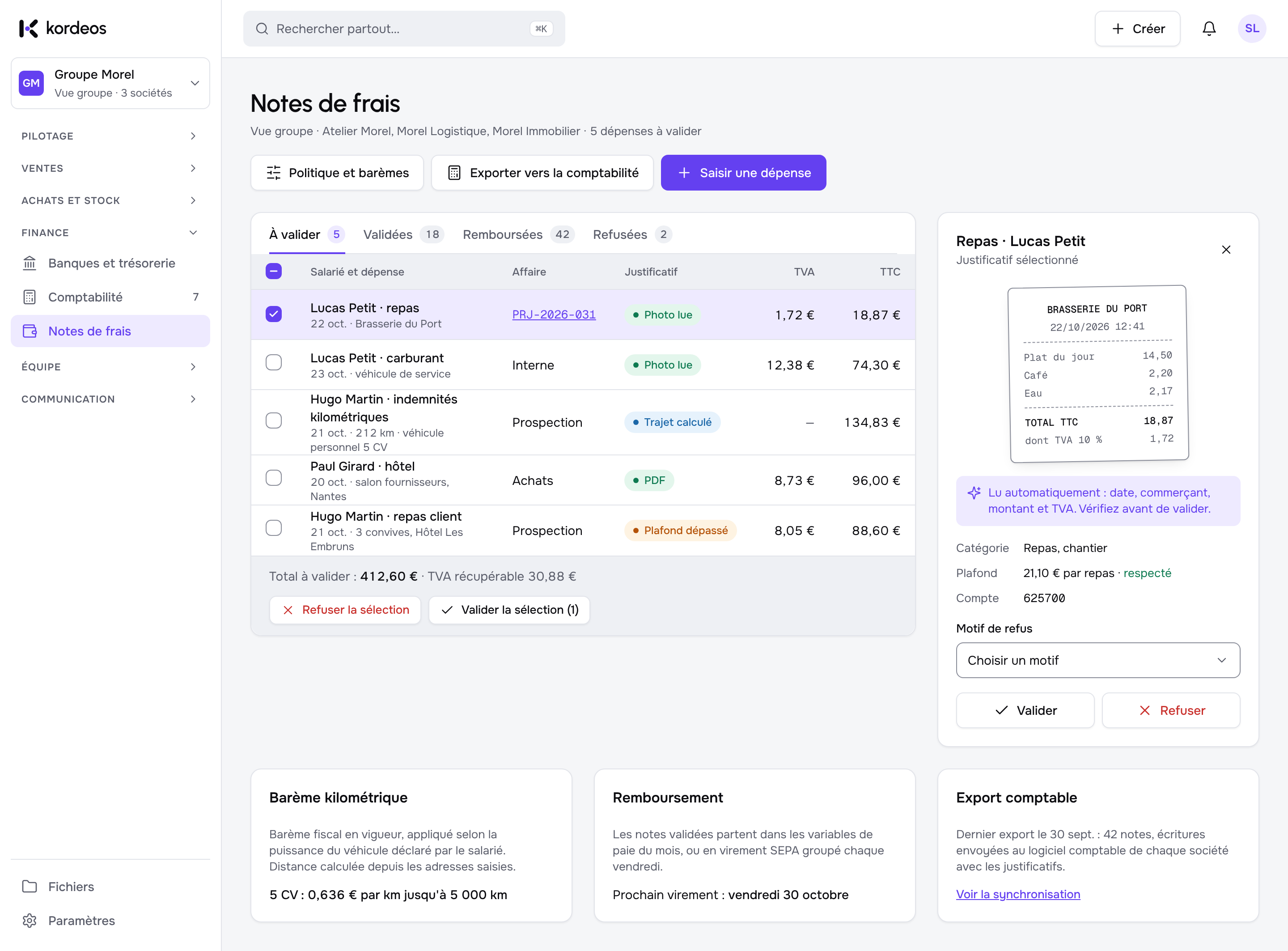Open Politique et barèmes sliders button

pos(337,173)
